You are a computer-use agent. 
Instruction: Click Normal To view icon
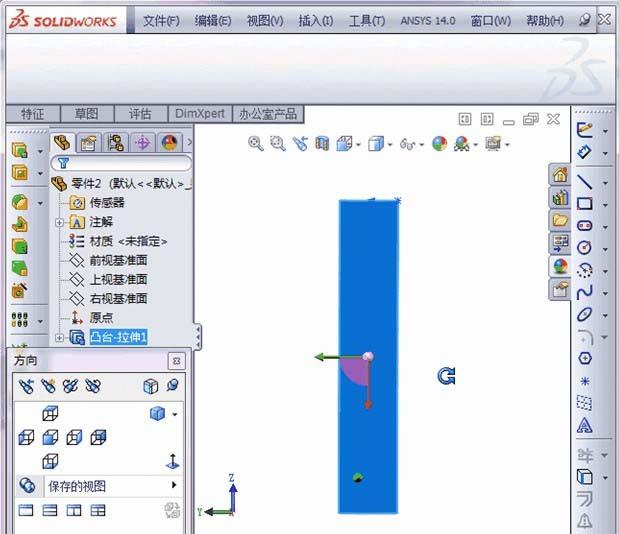click(x=172, y=461)
